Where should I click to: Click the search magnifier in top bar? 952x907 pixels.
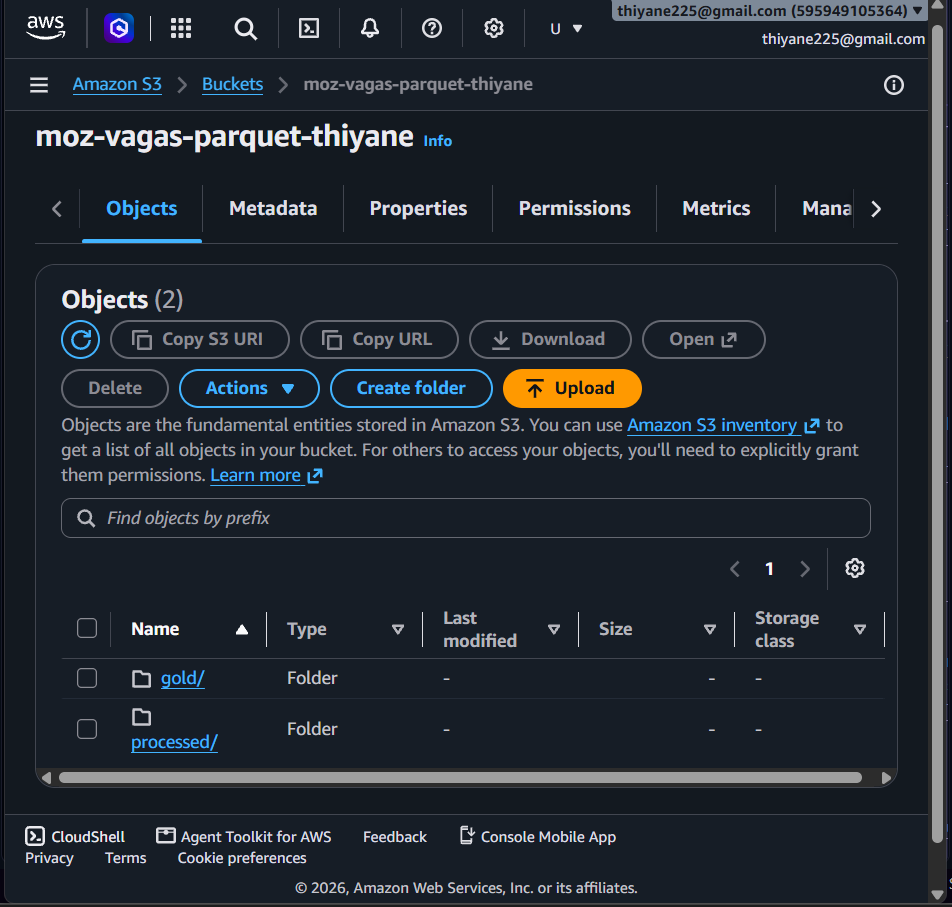point(246,28)
